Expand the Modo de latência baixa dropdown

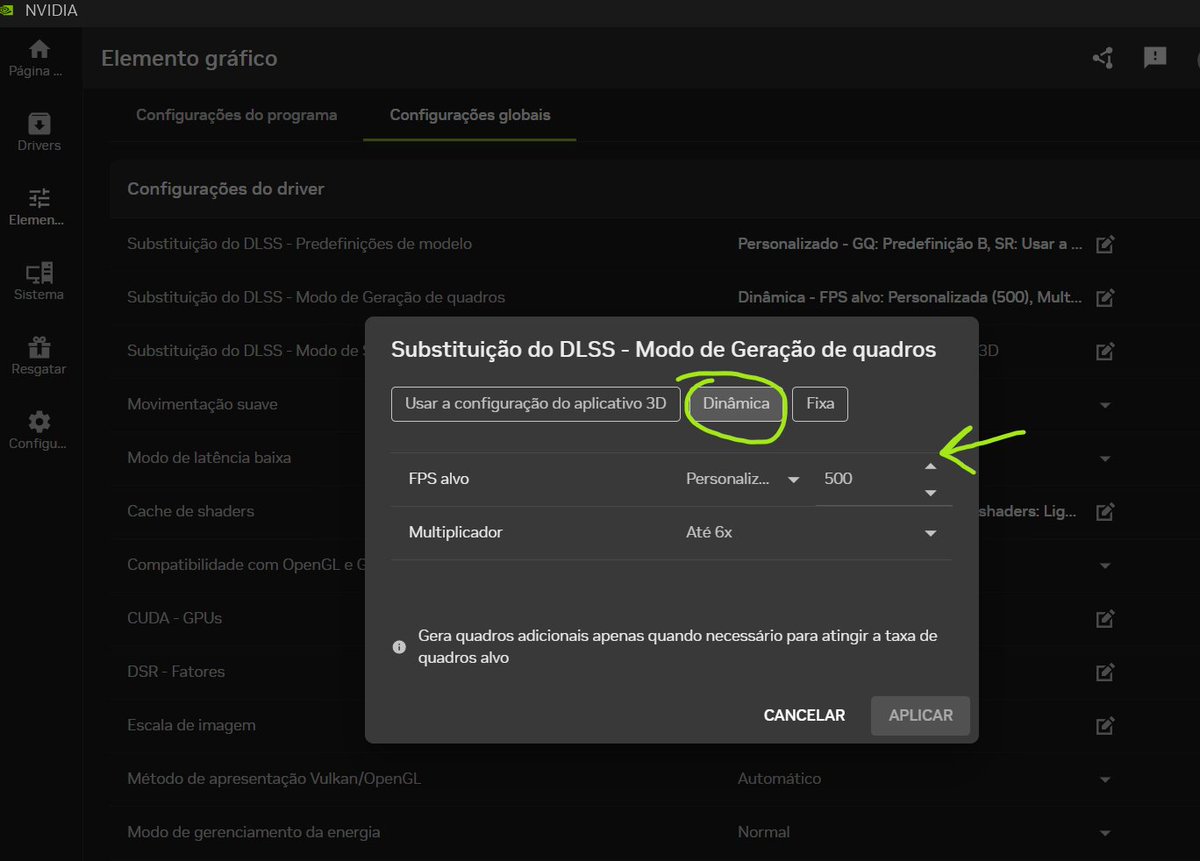click(1105, 459)
